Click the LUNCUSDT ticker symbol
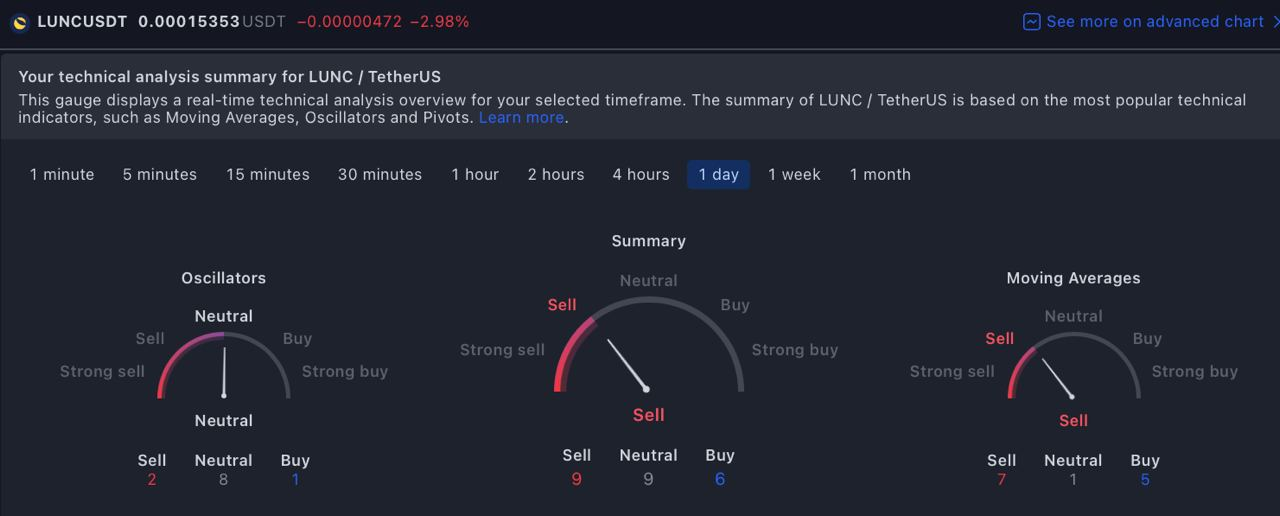 coord(82,22)
